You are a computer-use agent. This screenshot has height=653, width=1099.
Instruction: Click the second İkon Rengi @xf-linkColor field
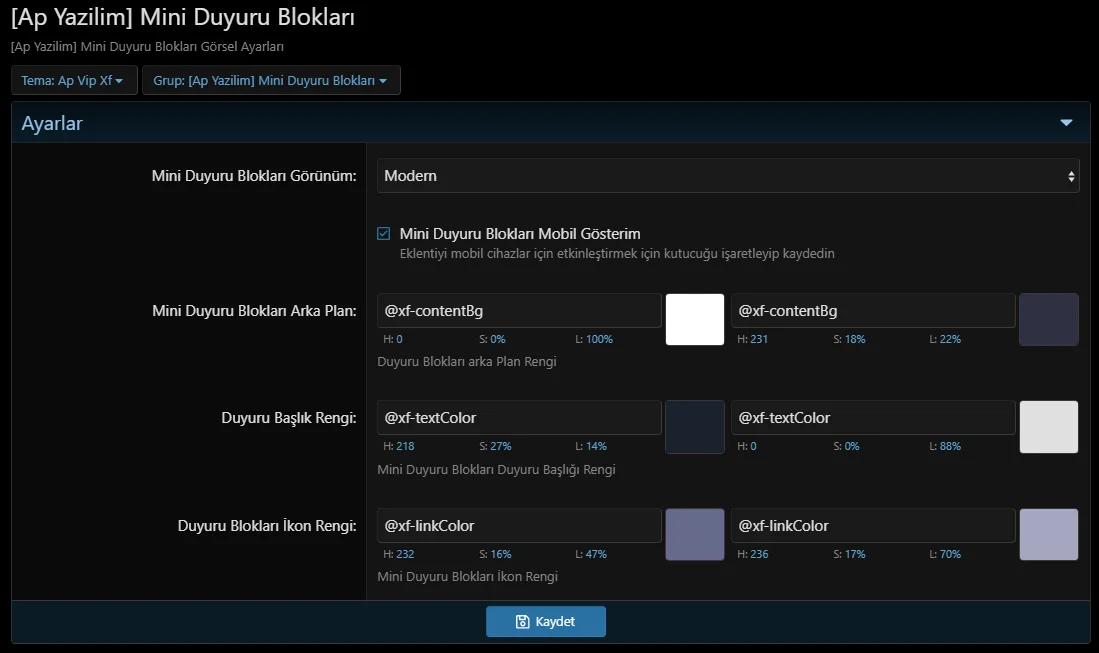pos(872,526)
